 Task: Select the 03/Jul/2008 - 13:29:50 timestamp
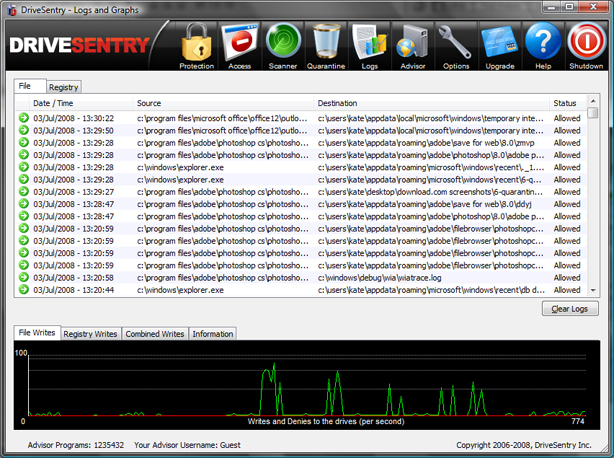click(73, 130)
